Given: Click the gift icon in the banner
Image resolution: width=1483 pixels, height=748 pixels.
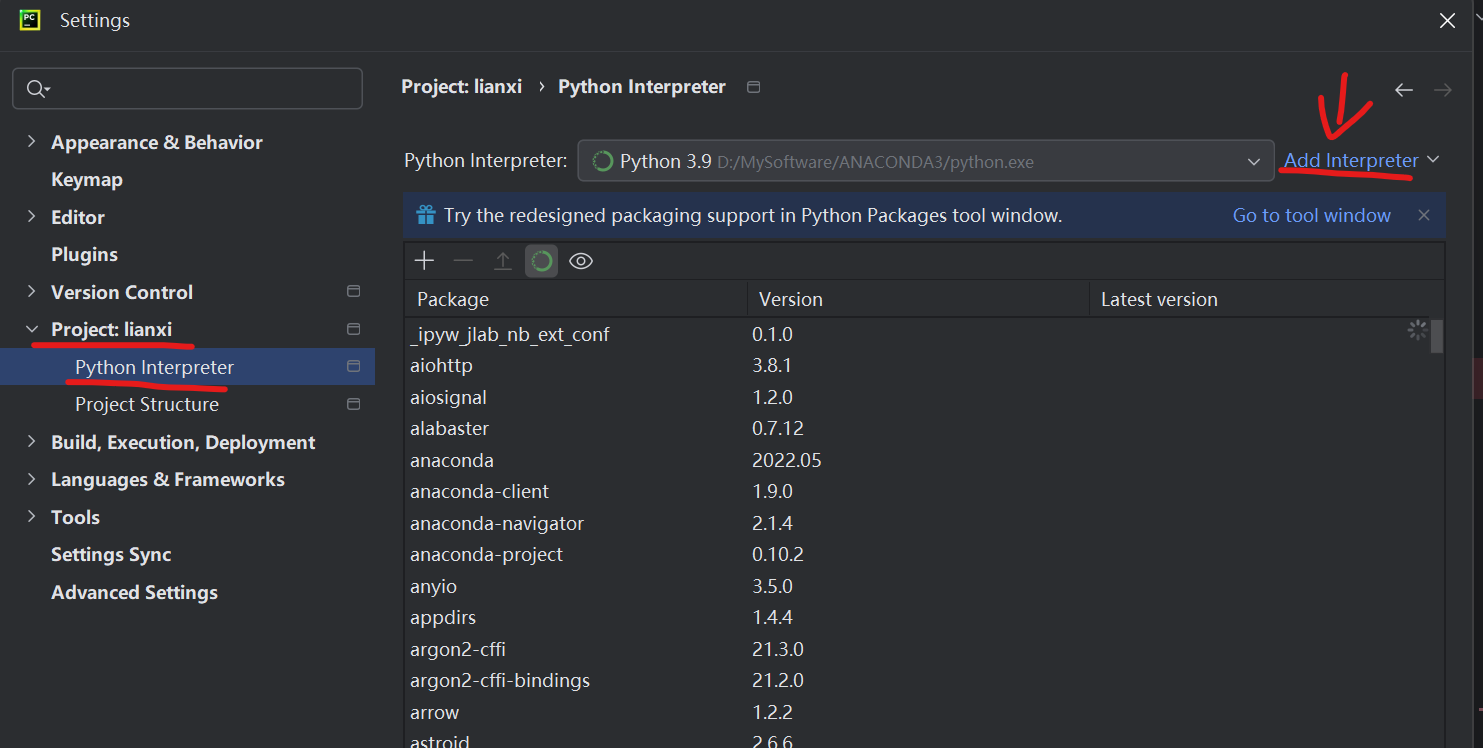Looking at the screenshot, I should point(426,215).
